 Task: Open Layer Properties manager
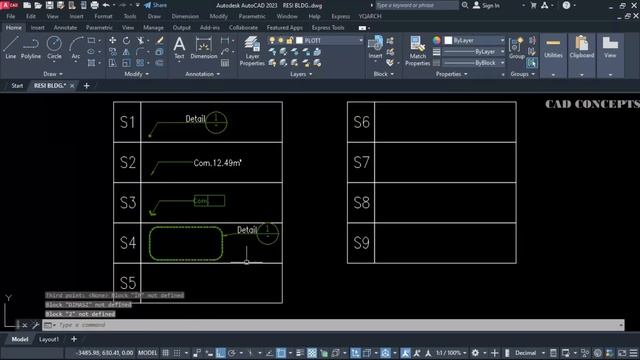click(252, 51)
